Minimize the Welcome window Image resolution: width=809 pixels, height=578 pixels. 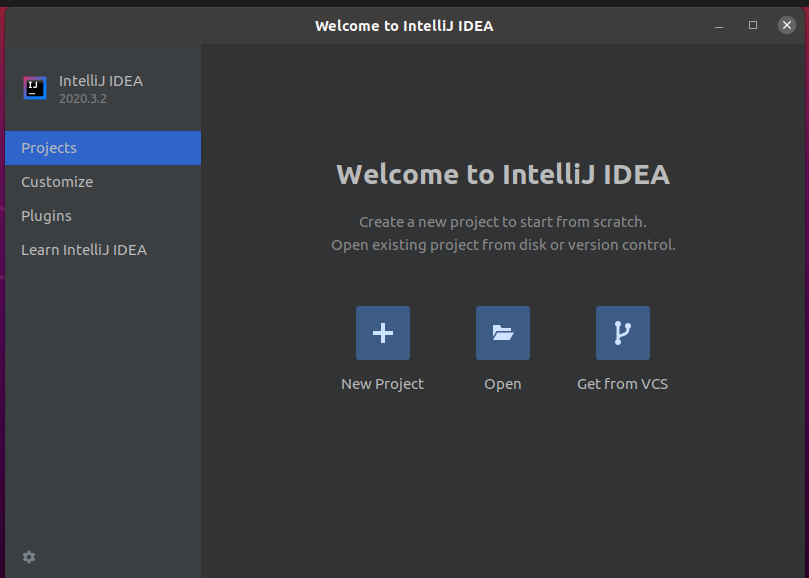719,26
